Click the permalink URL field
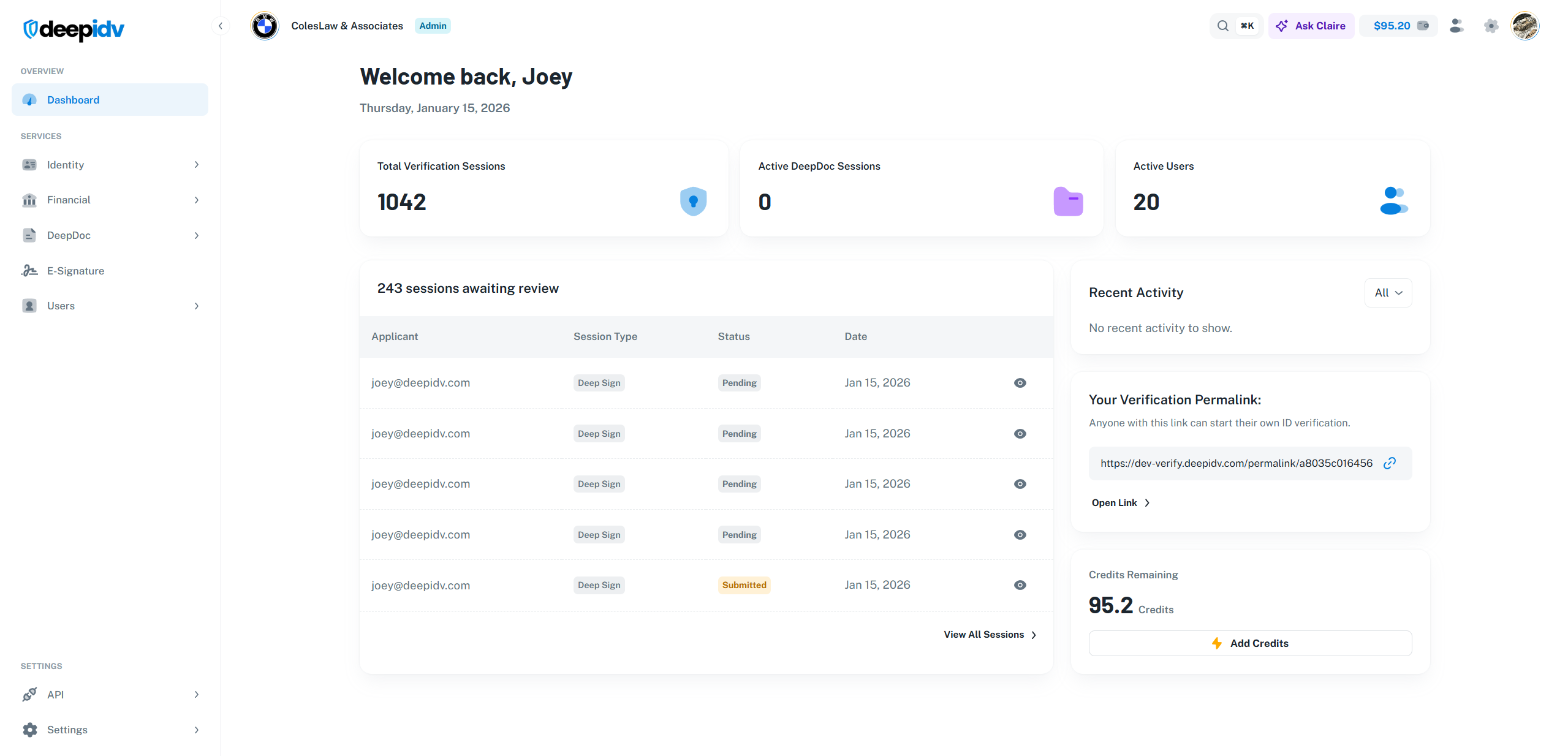Screen dimensions: 1568x756 (1236, 463)
